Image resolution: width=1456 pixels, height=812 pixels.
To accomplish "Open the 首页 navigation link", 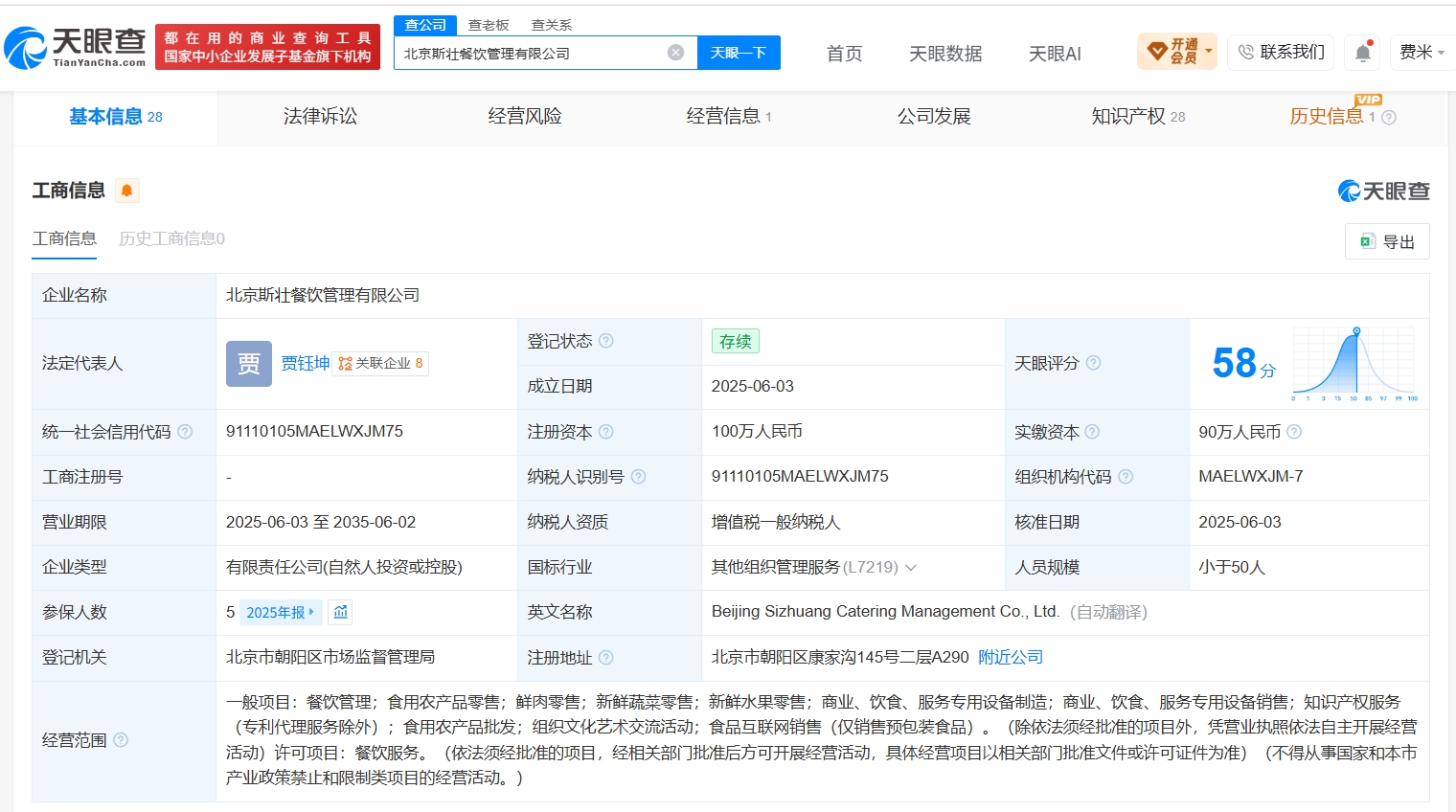I will [844, 54].
